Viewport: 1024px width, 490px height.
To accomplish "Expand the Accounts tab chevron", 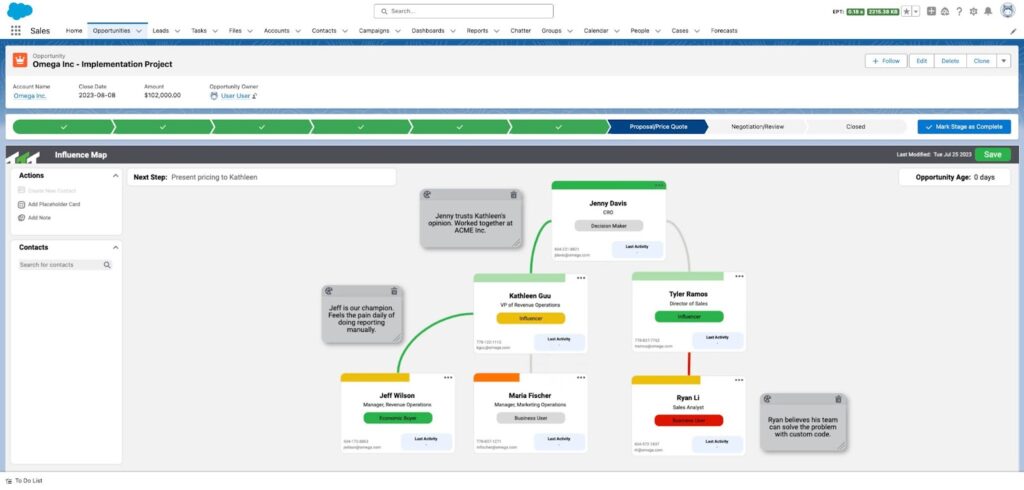I will tap(298, 31).
